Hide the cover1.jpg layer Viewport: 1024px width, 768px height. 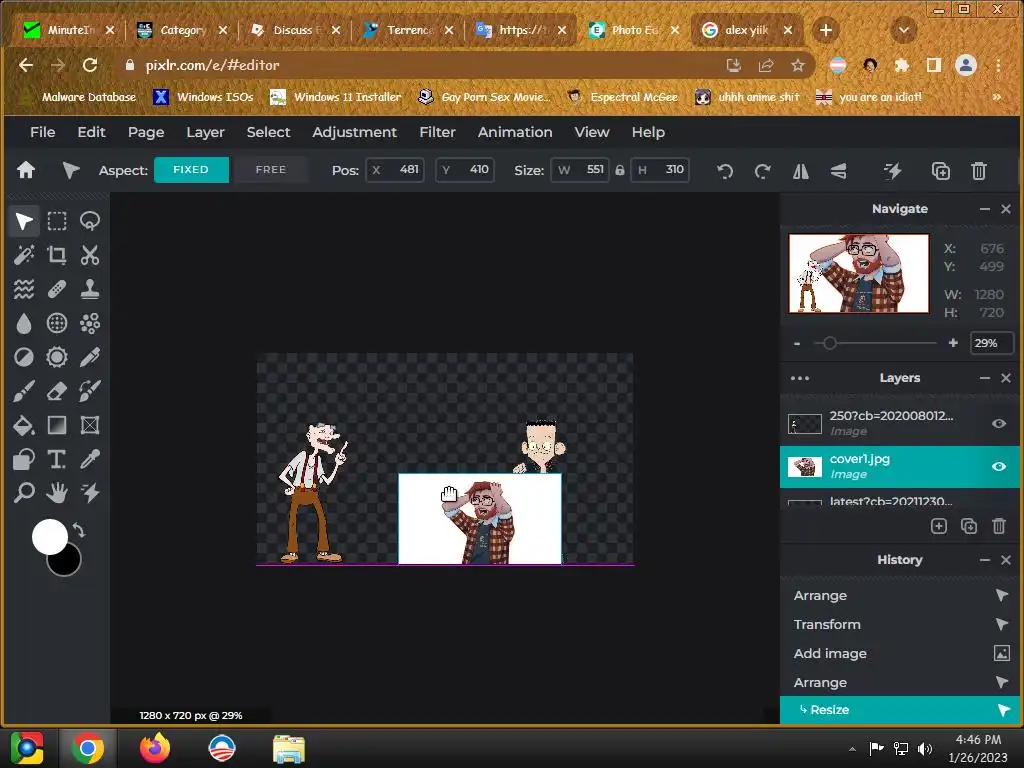[x=999, y=466]
